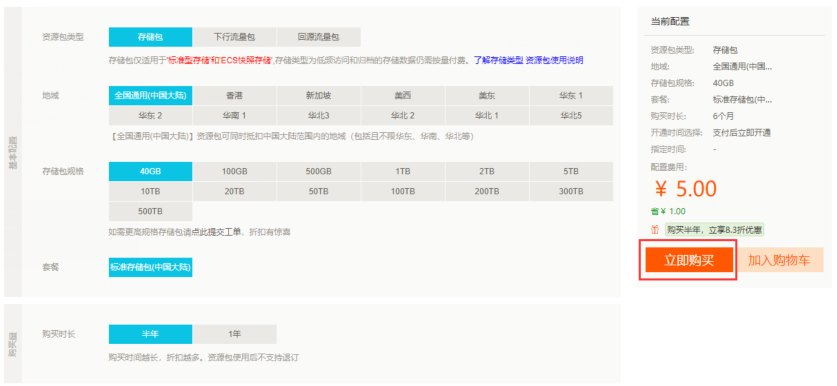
Task: Pick the 美西 region
Action: click(x=403, y=96)
